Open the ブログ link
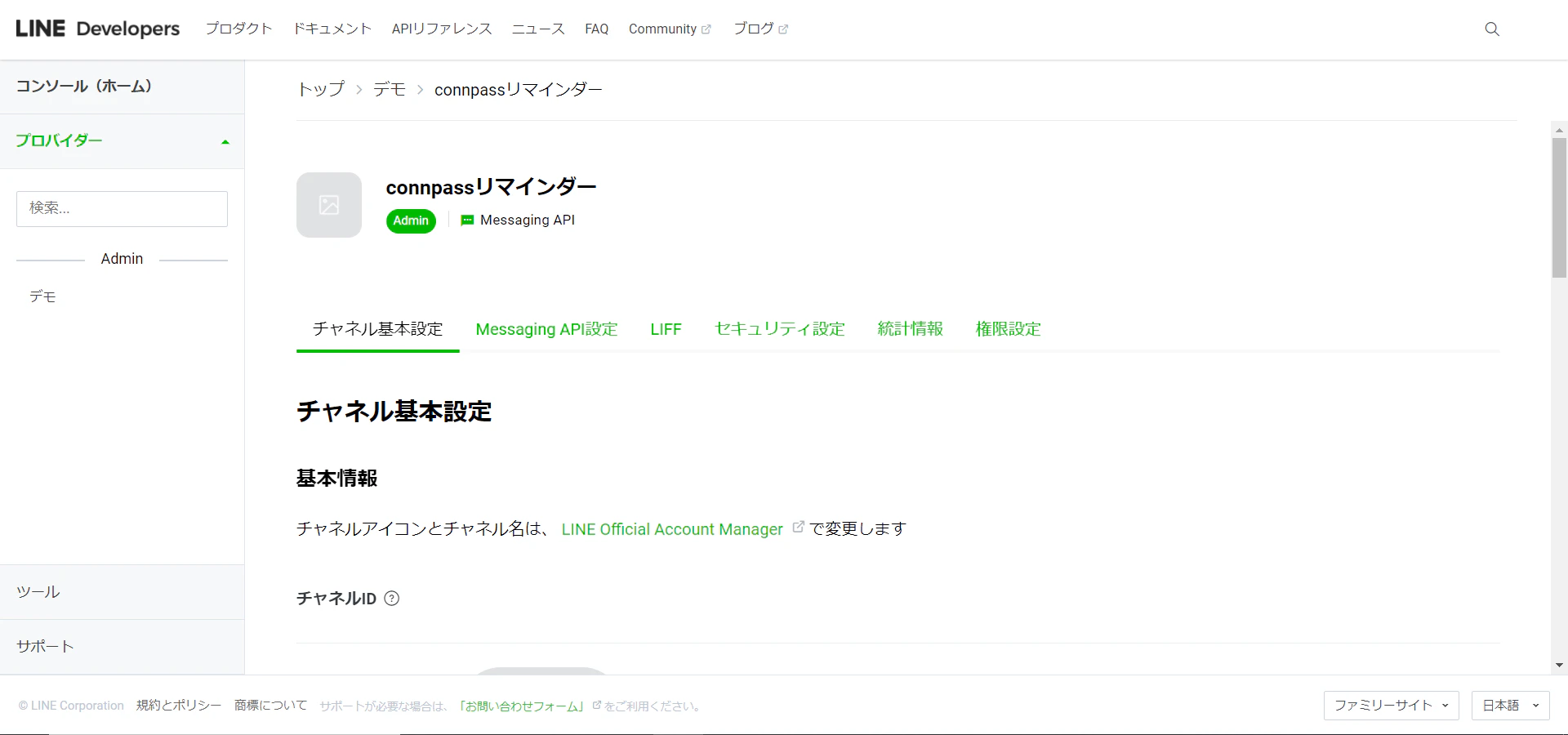 pyautogui.click(x=753, y=29)
